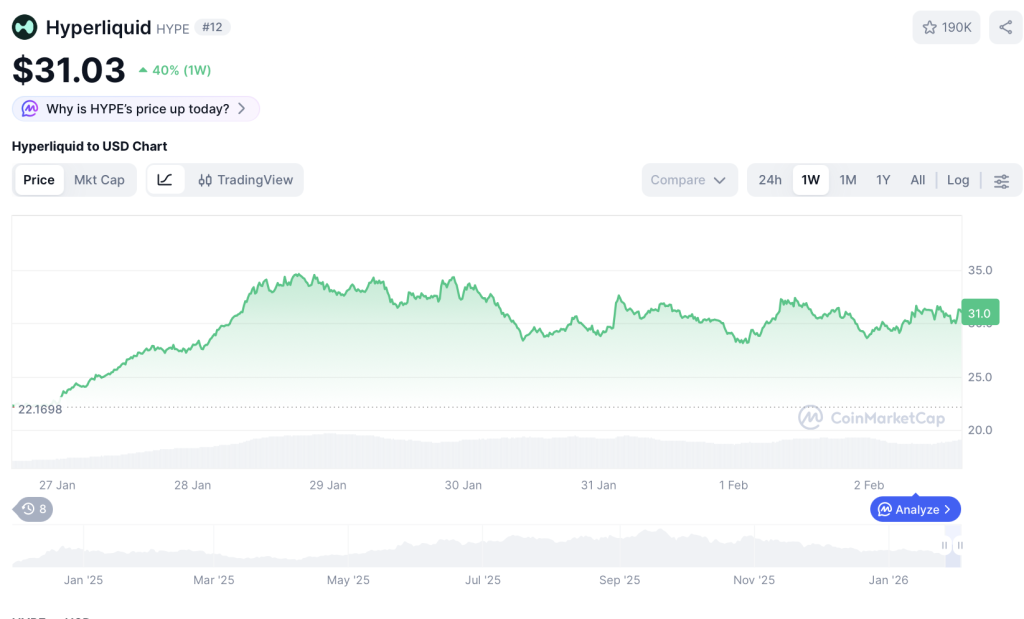Click the #12 rank badge
The image size is (1024, 619).
(x=212, y=28)
